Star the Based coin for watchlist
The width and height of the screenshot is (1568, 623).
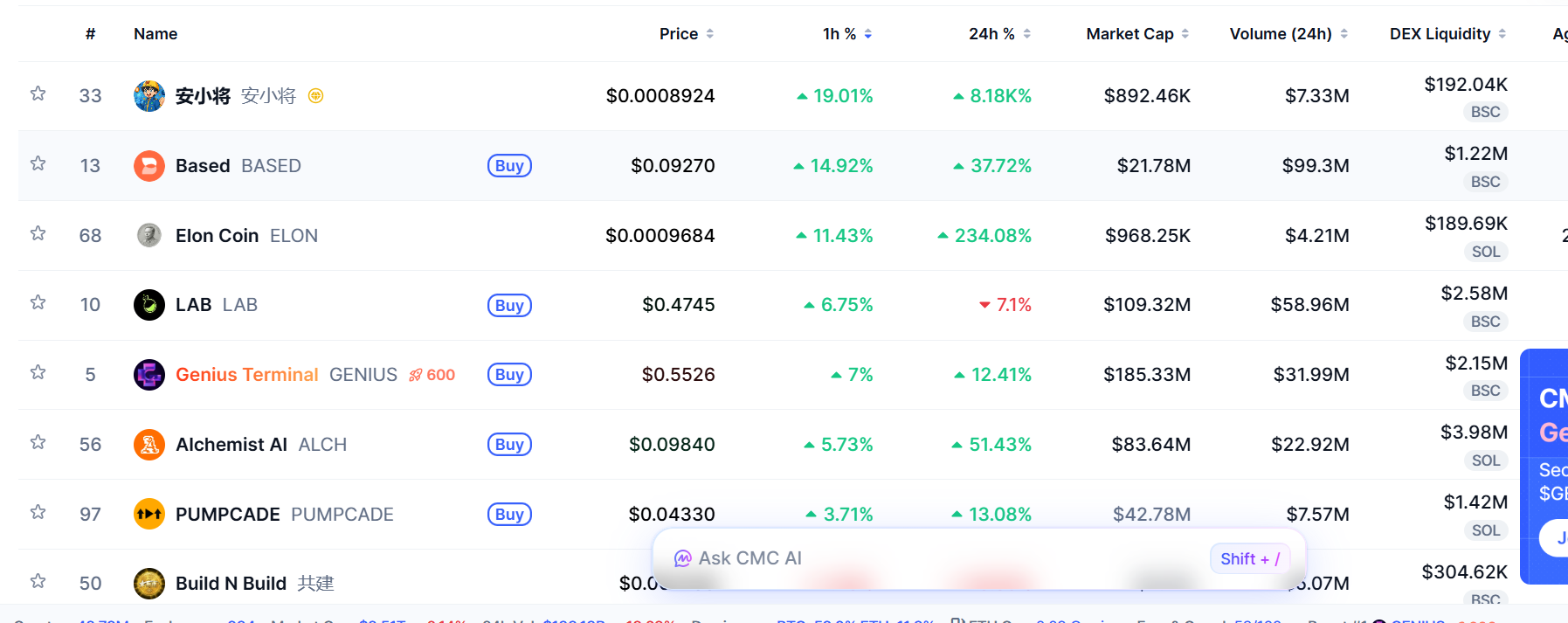(38, 163)
